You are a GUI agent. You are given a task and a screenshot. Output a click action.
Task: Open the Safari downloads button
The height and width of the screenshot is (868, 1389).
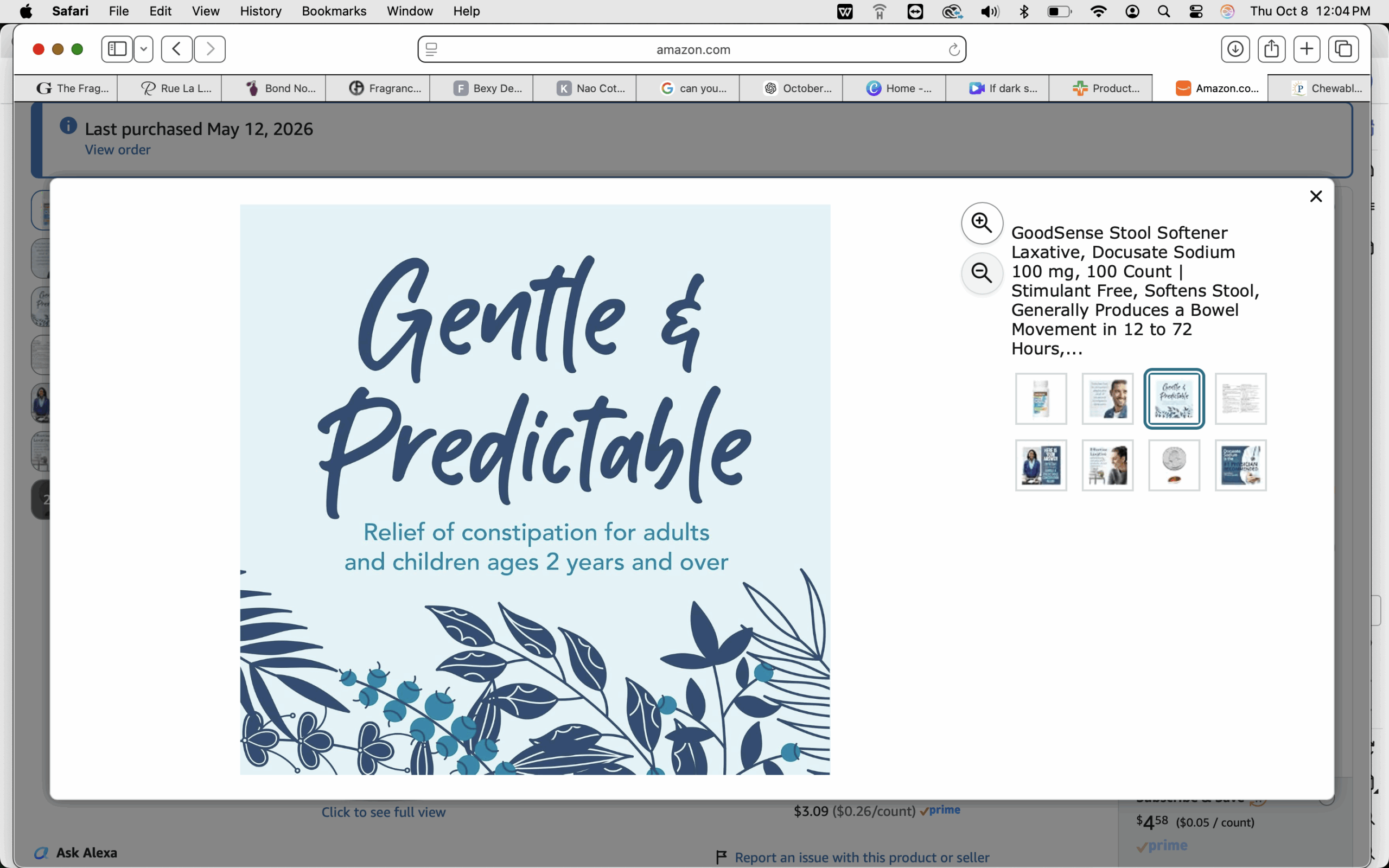point(1235,49)
